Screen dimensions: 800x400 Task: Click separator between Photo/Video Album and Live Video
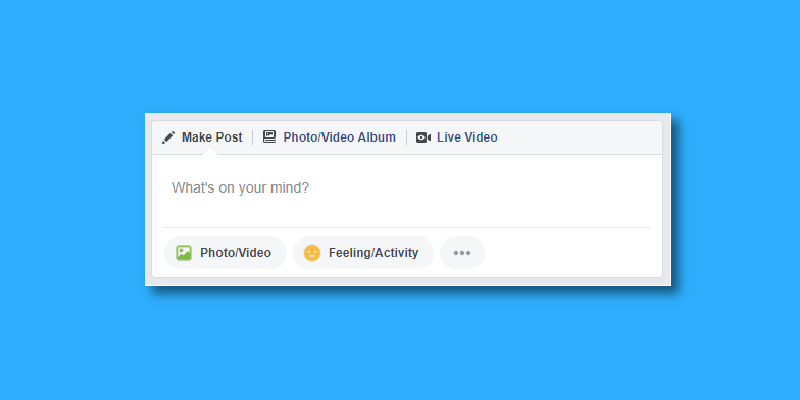pyautogui.click(x=407, y=138)
